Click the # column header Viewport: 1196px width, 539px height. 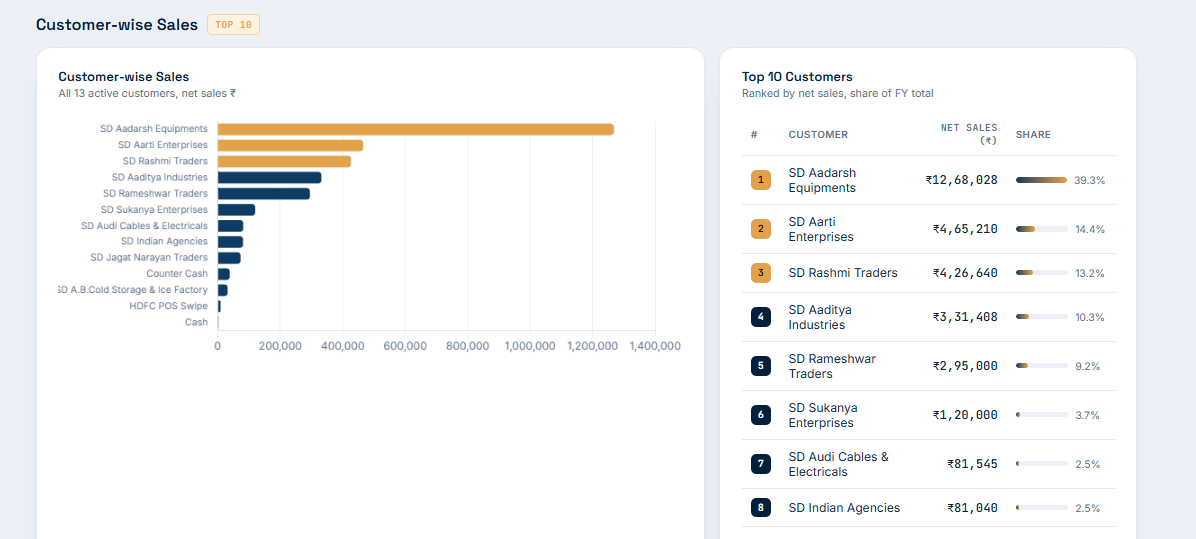(754, 135)
